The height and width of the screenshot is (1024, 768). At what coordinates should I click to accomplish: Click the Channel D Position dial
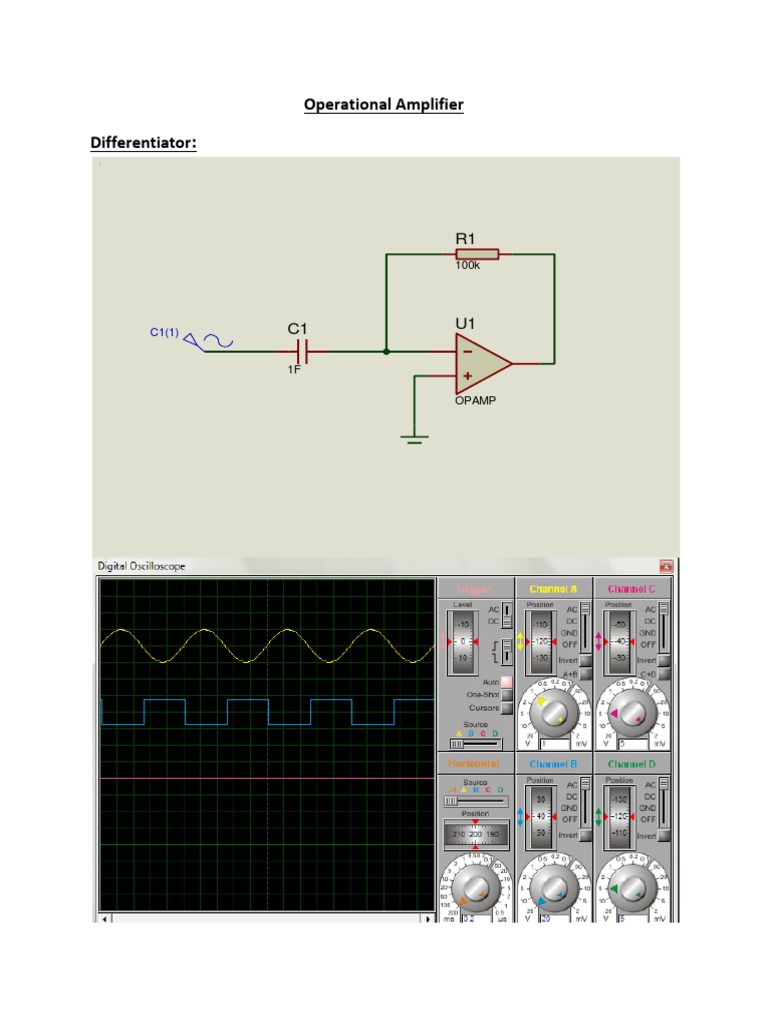[619, 817]
